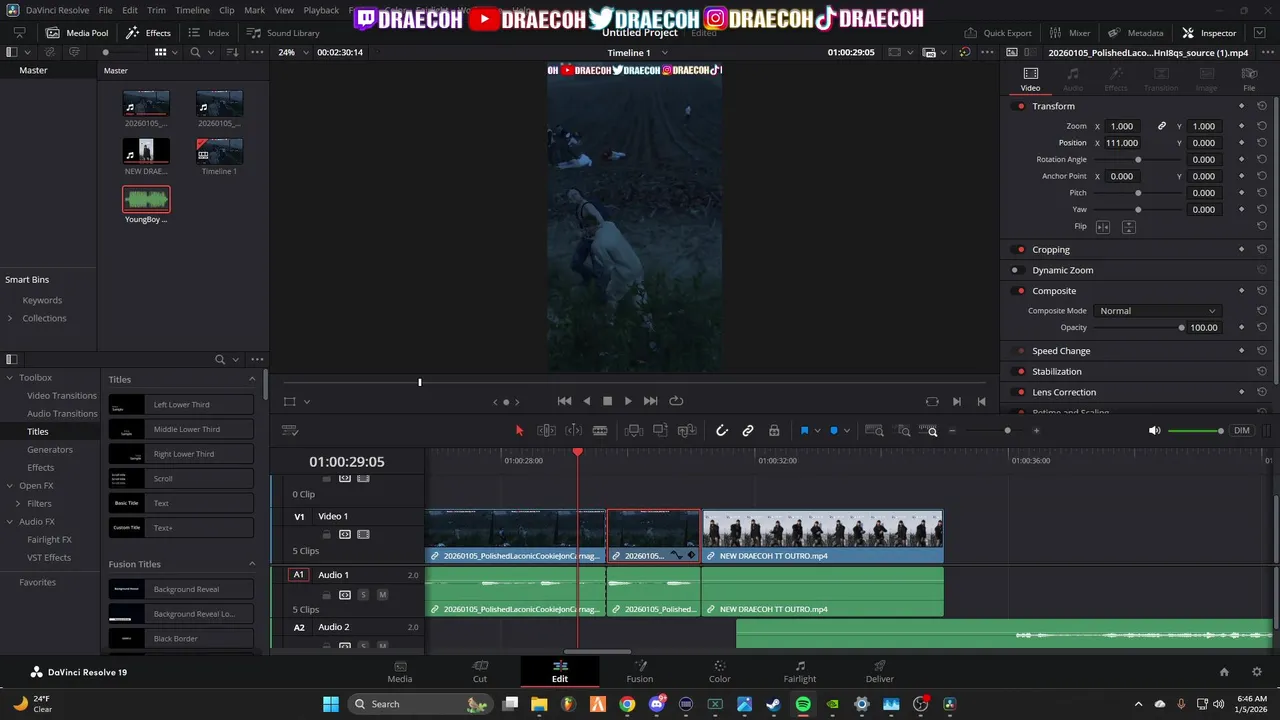Click the Quick Export button
Screen dimensions: 1280x720
point(997,33)
